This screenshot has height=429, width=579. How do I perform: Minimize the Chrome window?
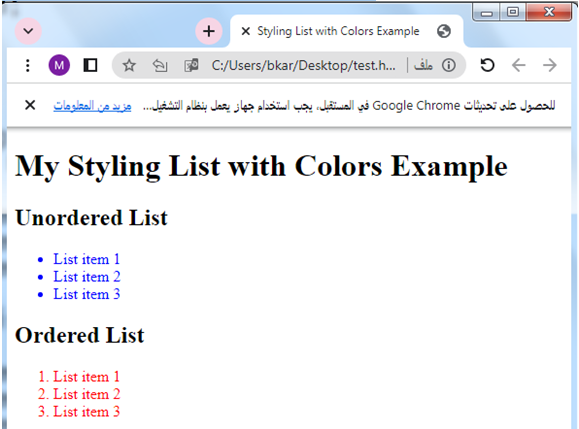click(x=486, y=13)
